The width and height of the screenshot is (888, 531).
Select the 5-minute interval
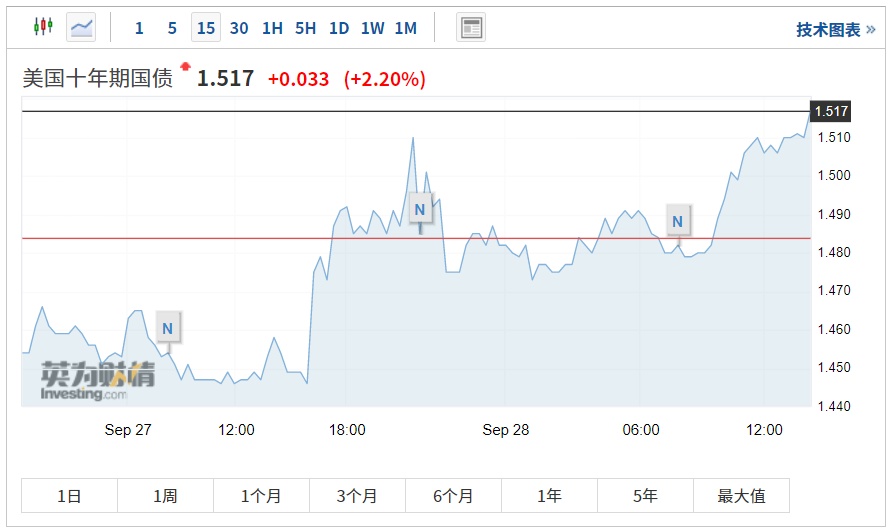click(x=172, y=28)
